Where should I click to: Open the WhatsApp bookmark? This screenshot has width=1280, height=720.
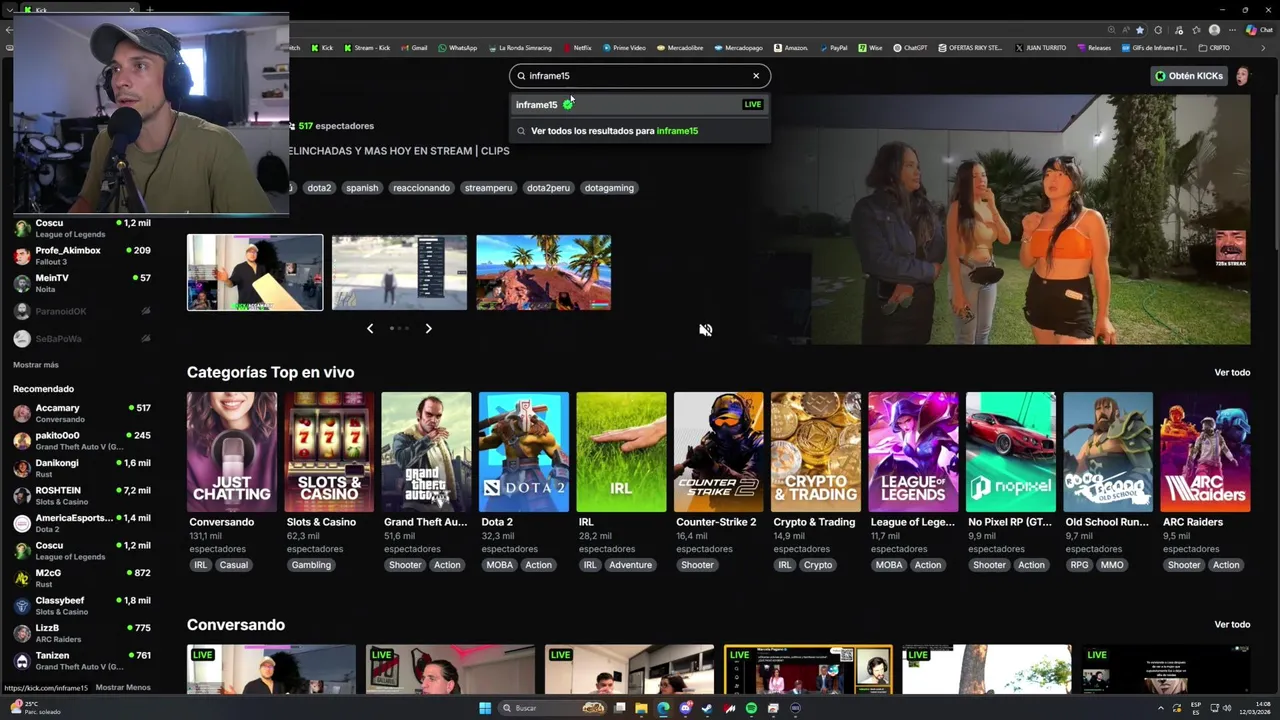coord(457,48)
